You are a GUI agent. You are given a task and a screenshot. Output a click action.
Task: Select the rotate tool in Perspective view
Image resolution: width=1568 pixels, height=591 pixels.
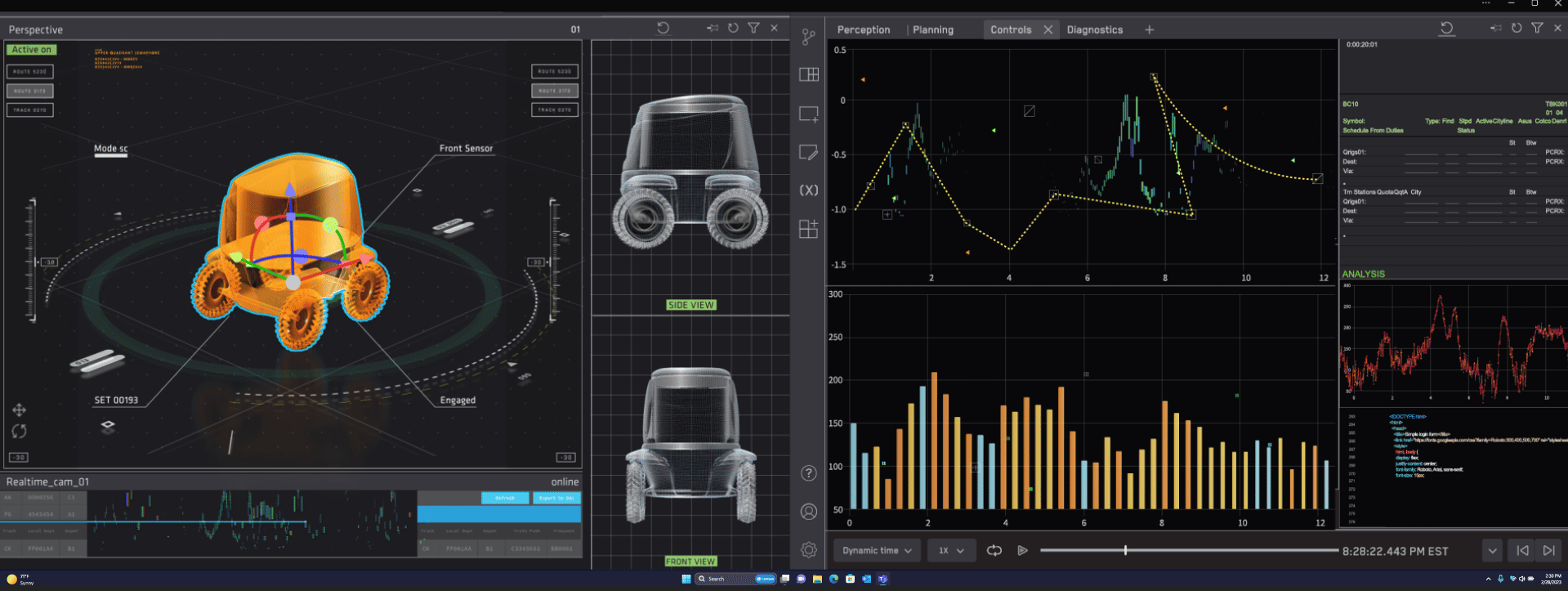pyautogui.click(x=19, y=431)
